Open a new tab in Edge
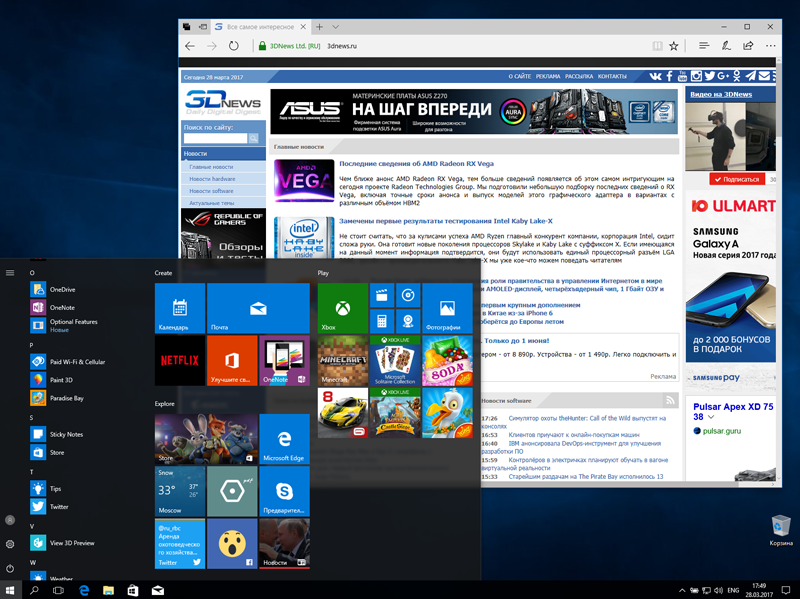 (x=319, y=27)
